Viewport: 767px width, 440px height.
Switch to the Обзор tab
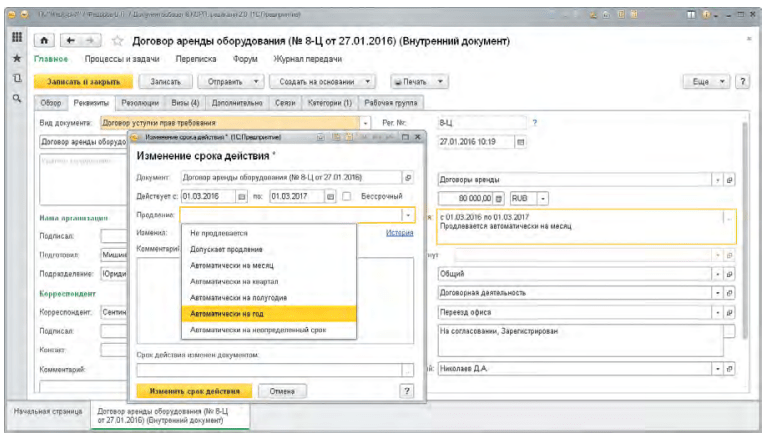tap(51, 103)
